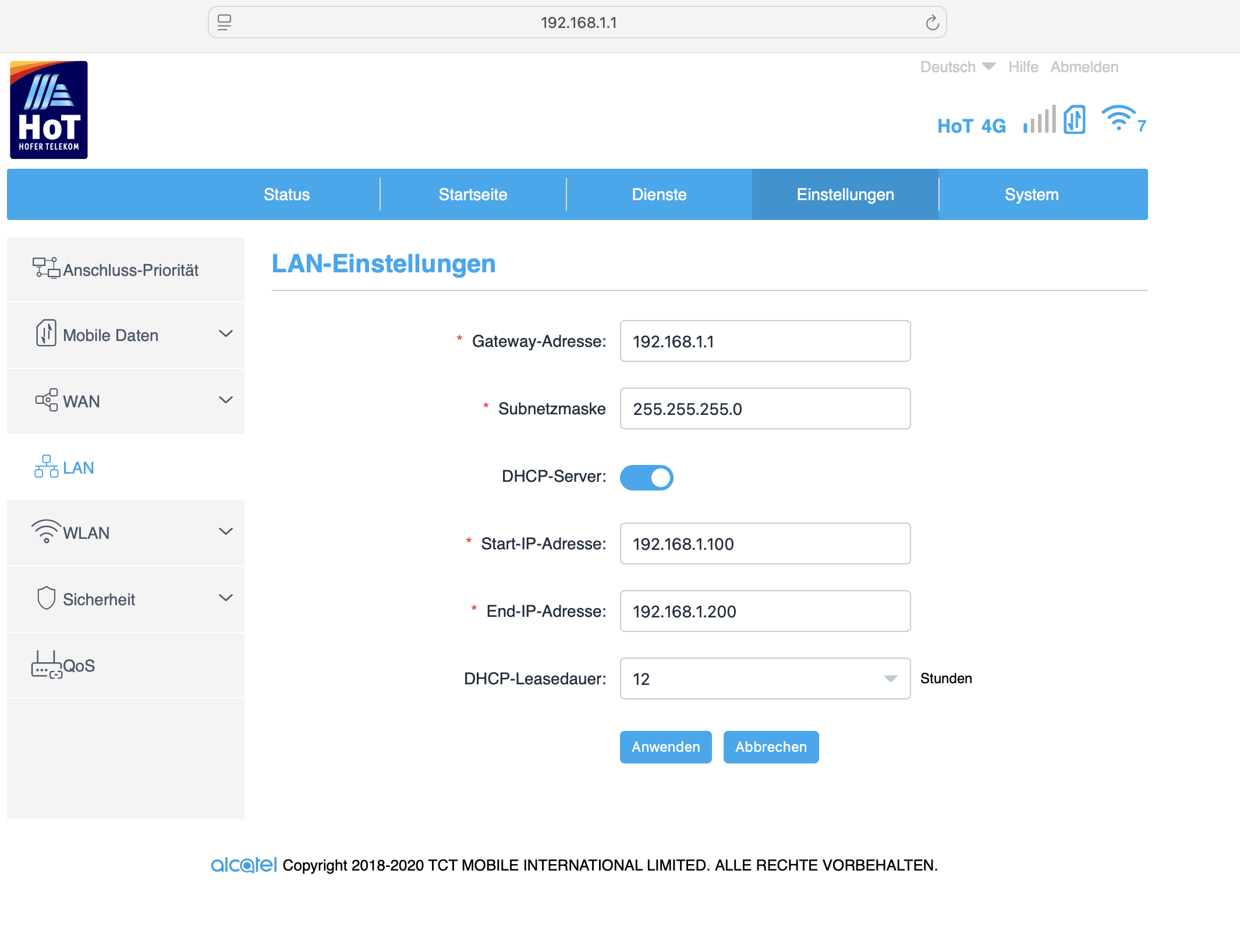Click the mobile data transfer status icon
Image resolution: width=1240 pixels, height=952 pixels.
[1075, 120]
